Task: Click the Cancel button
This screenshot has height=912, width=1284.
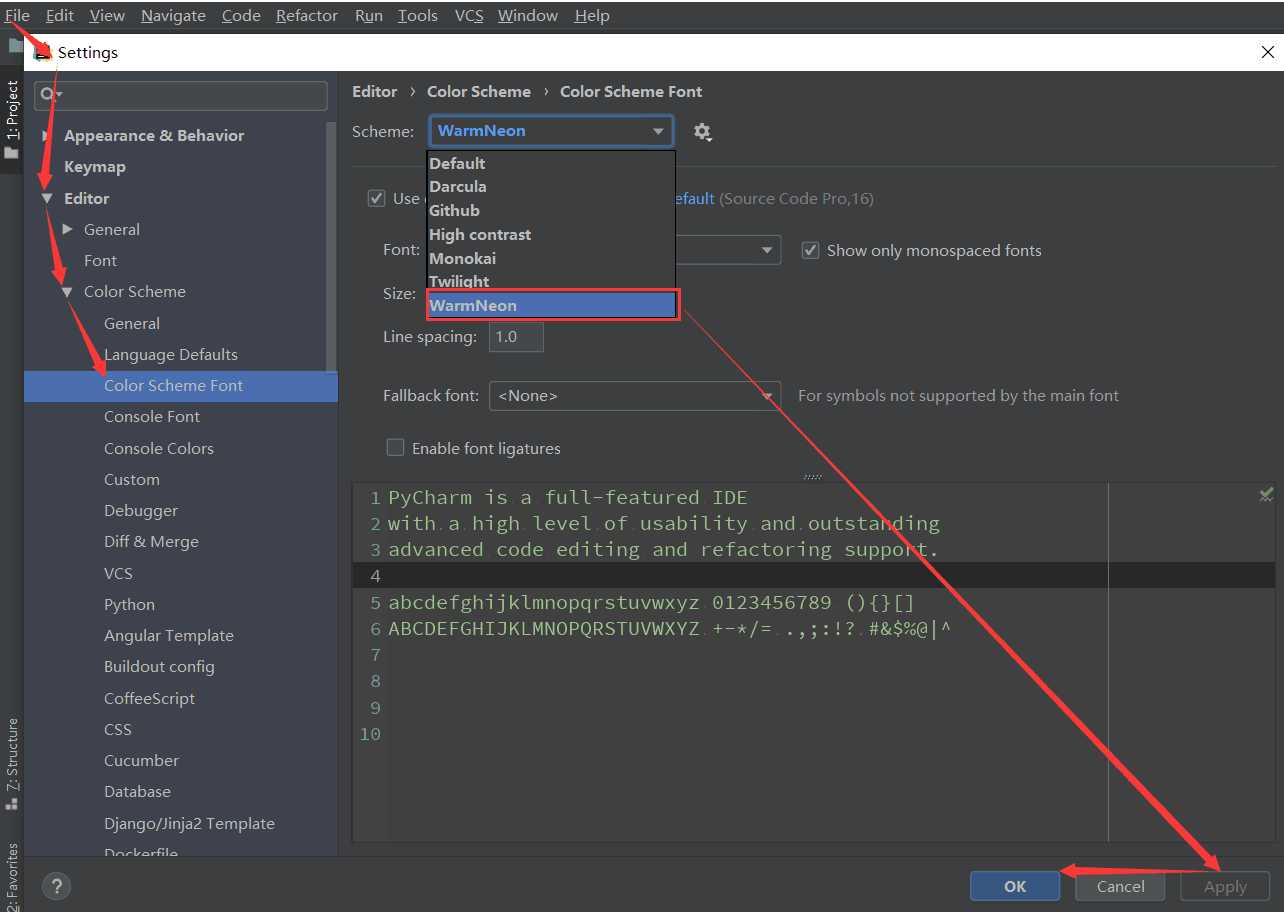Action: [x=1120, y=886]
